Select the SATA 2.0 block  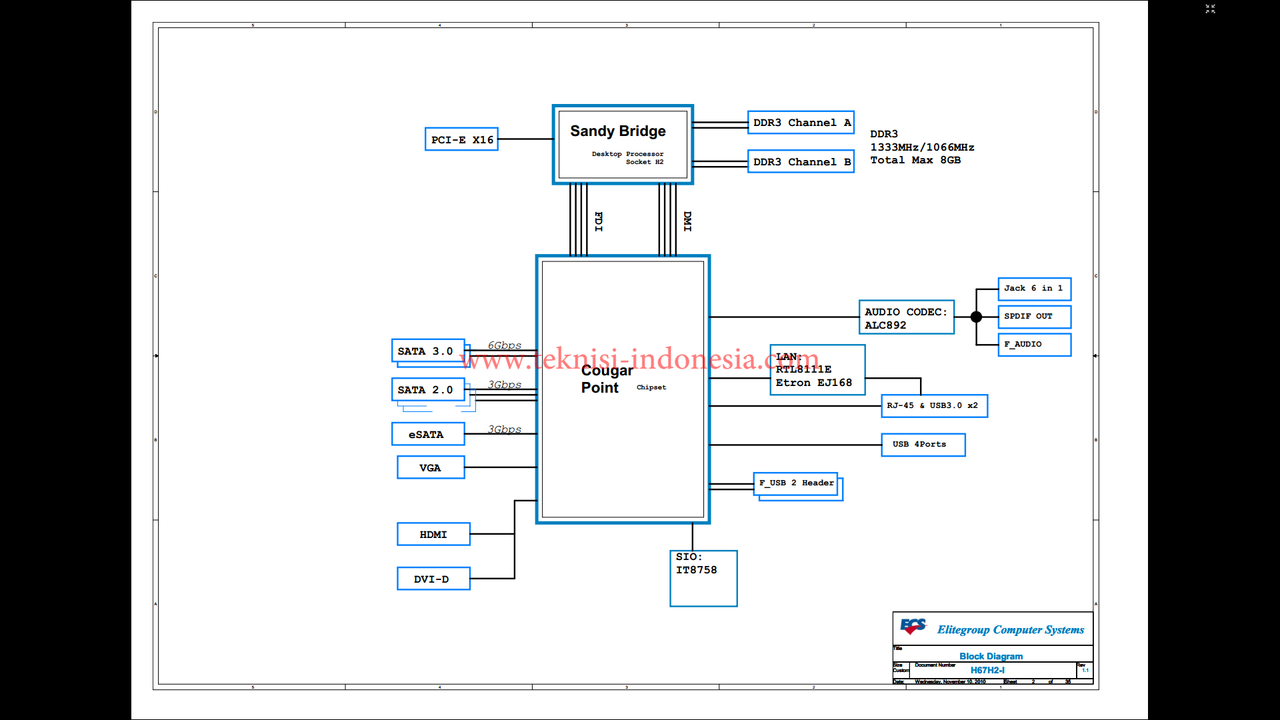click(x=428, y=390)
